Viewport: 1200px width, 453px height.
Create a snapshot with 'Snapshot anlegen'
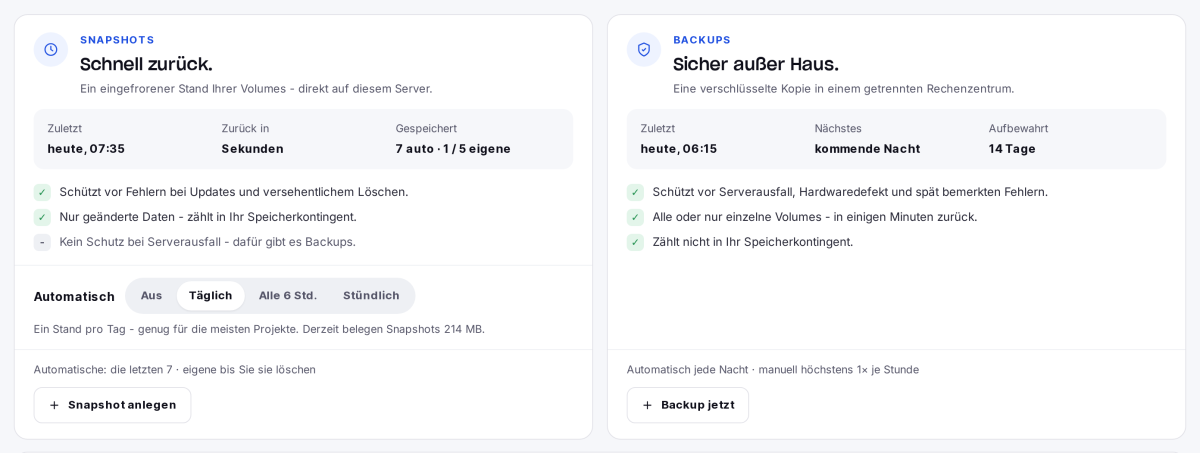click(112, 405)
